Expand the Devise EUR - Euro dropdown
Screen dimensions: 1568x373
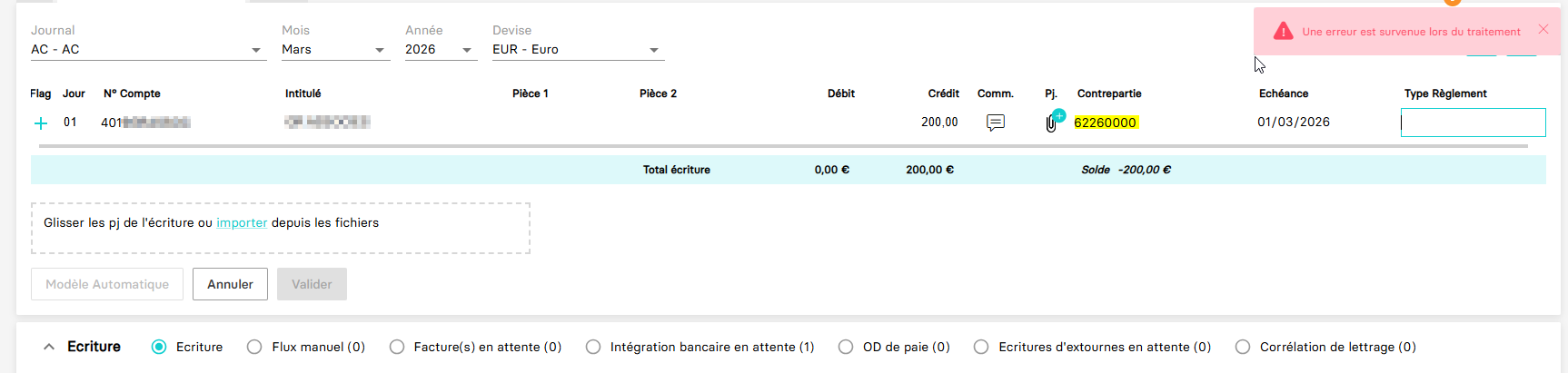click(654, 50)
